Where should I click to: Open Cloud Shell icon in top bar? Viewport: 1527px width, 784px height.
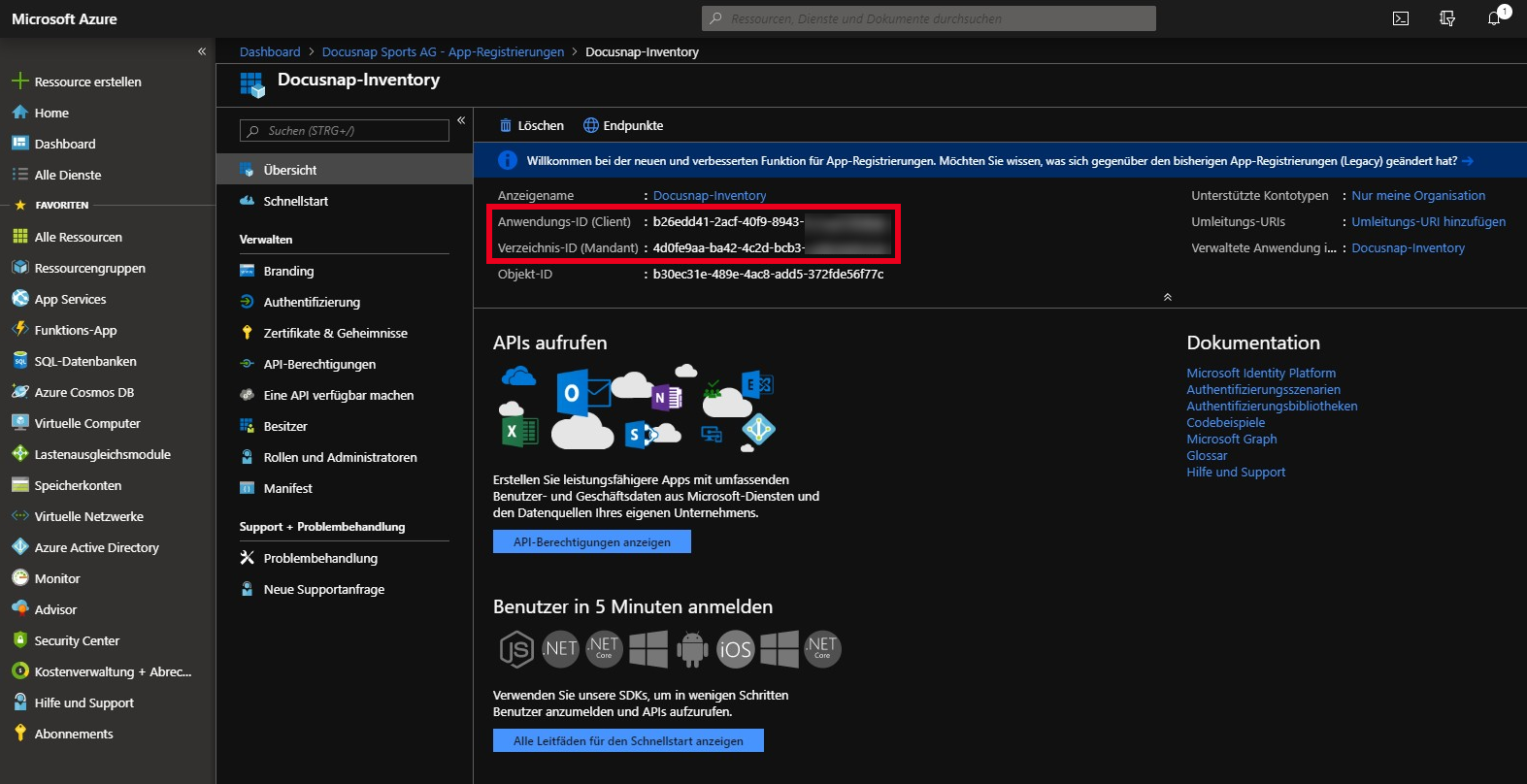point(1401,18)
